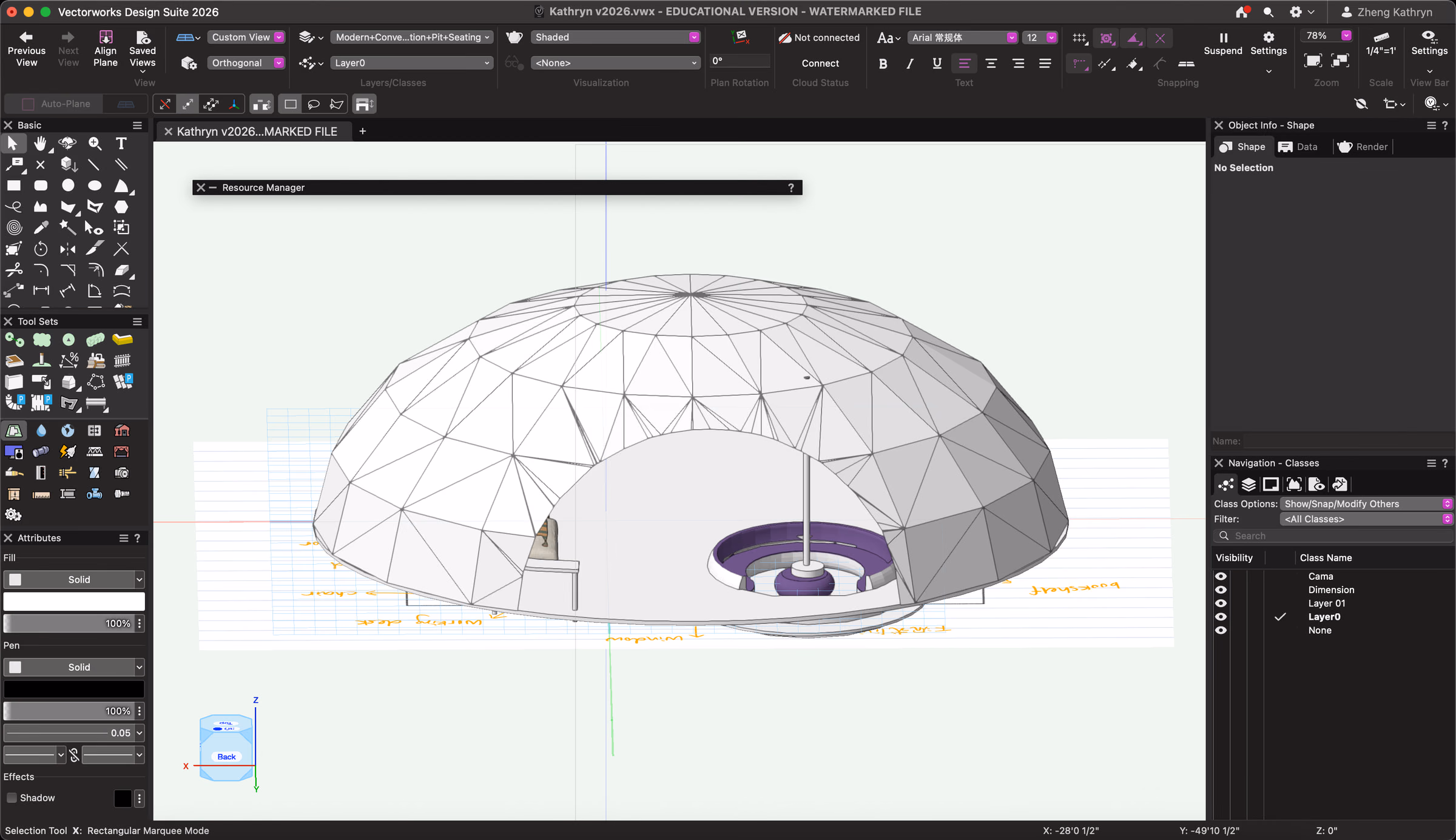Select the Circle tool
The image size is (1456, 840).
point(68,186)
